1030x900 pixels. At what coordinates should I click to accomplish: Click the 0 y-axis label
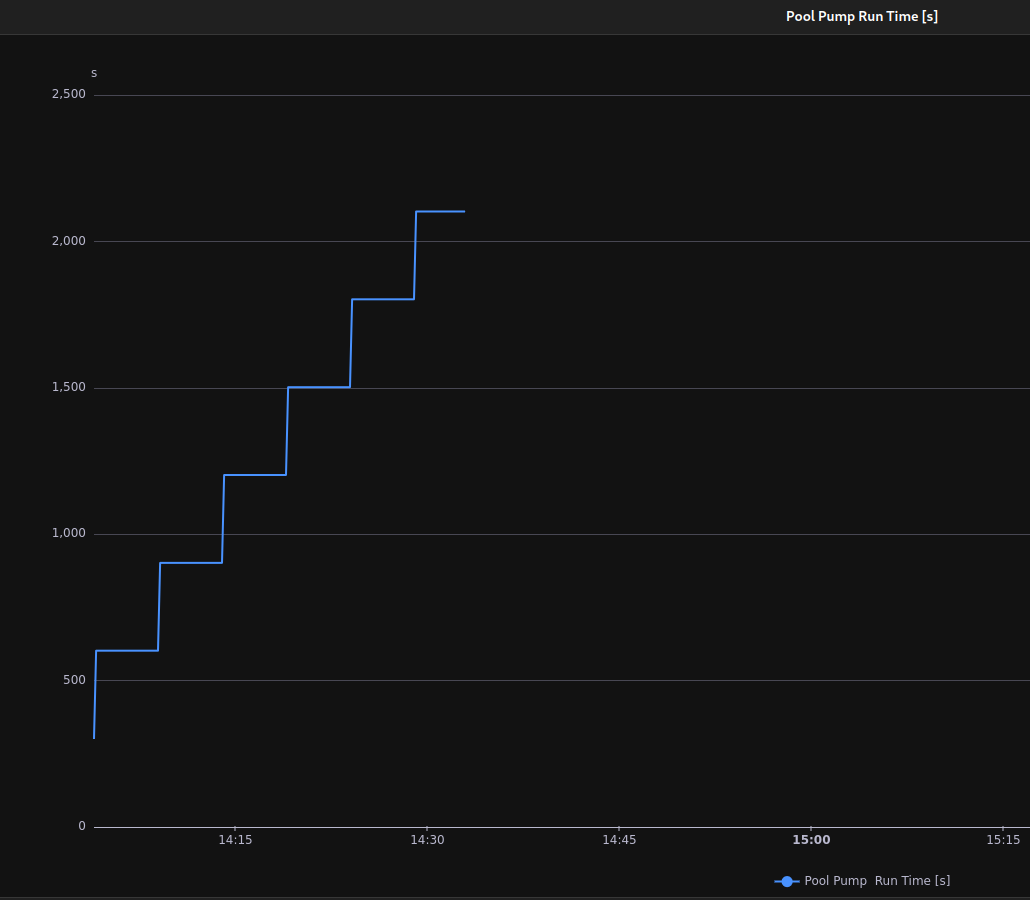(x=82, y=826)
